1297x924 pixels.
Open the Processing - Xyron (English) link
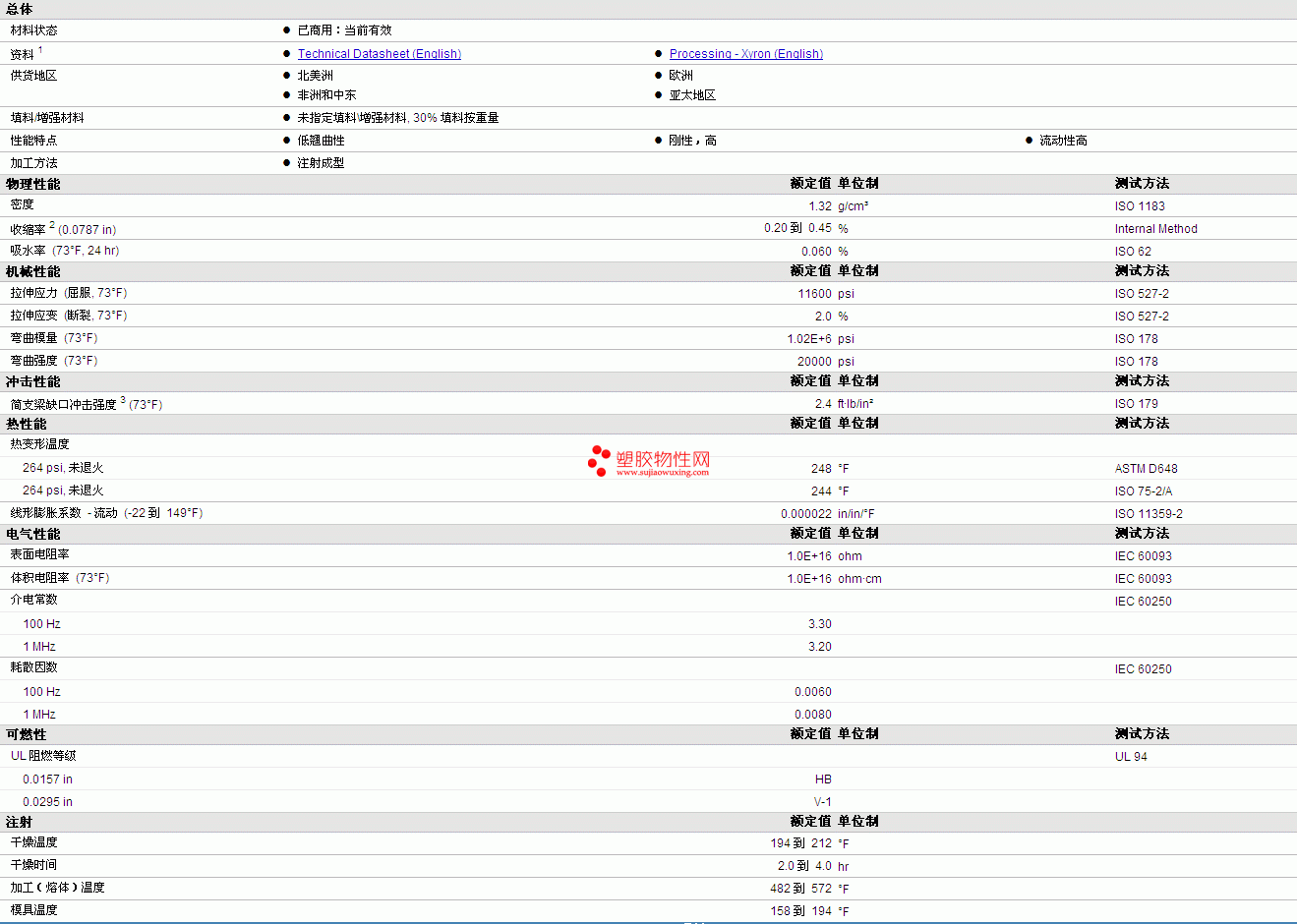coord(746,54)
